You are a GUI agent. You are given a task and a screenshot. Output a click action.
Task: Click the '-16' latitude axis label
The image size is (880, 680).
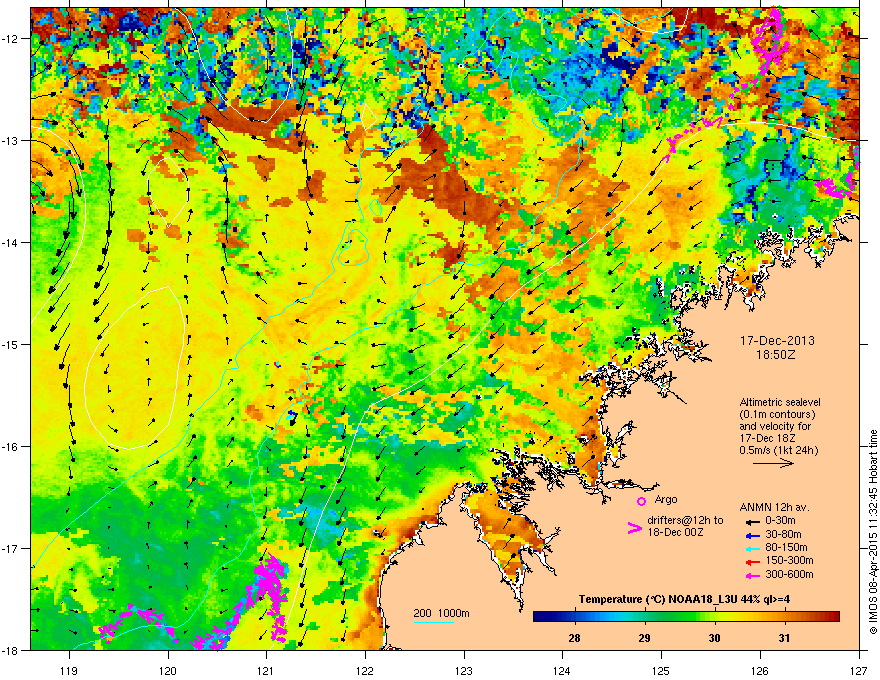pos(11,447)
